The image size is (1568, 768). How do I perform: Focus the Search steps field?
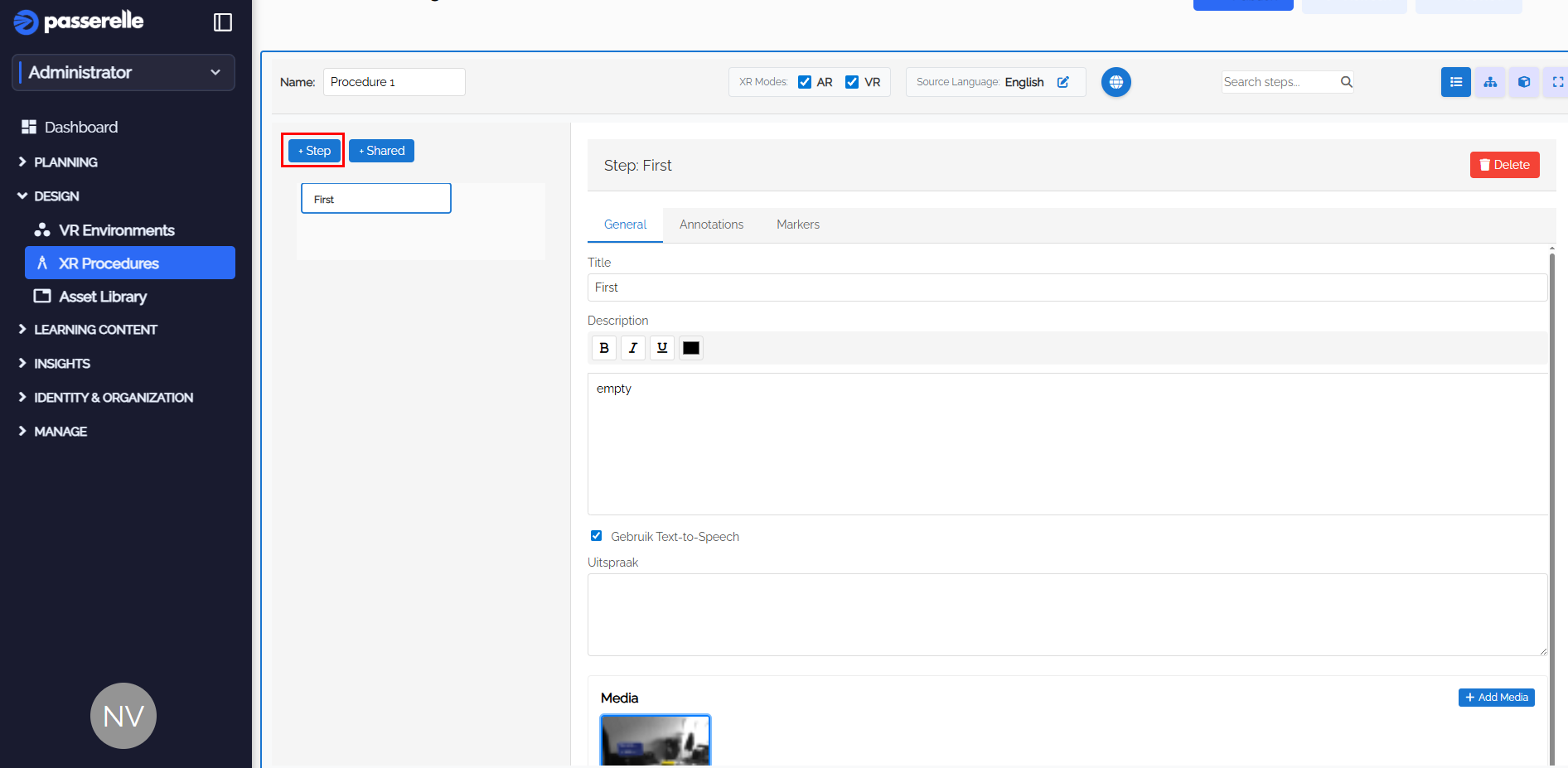[1280, 82]
